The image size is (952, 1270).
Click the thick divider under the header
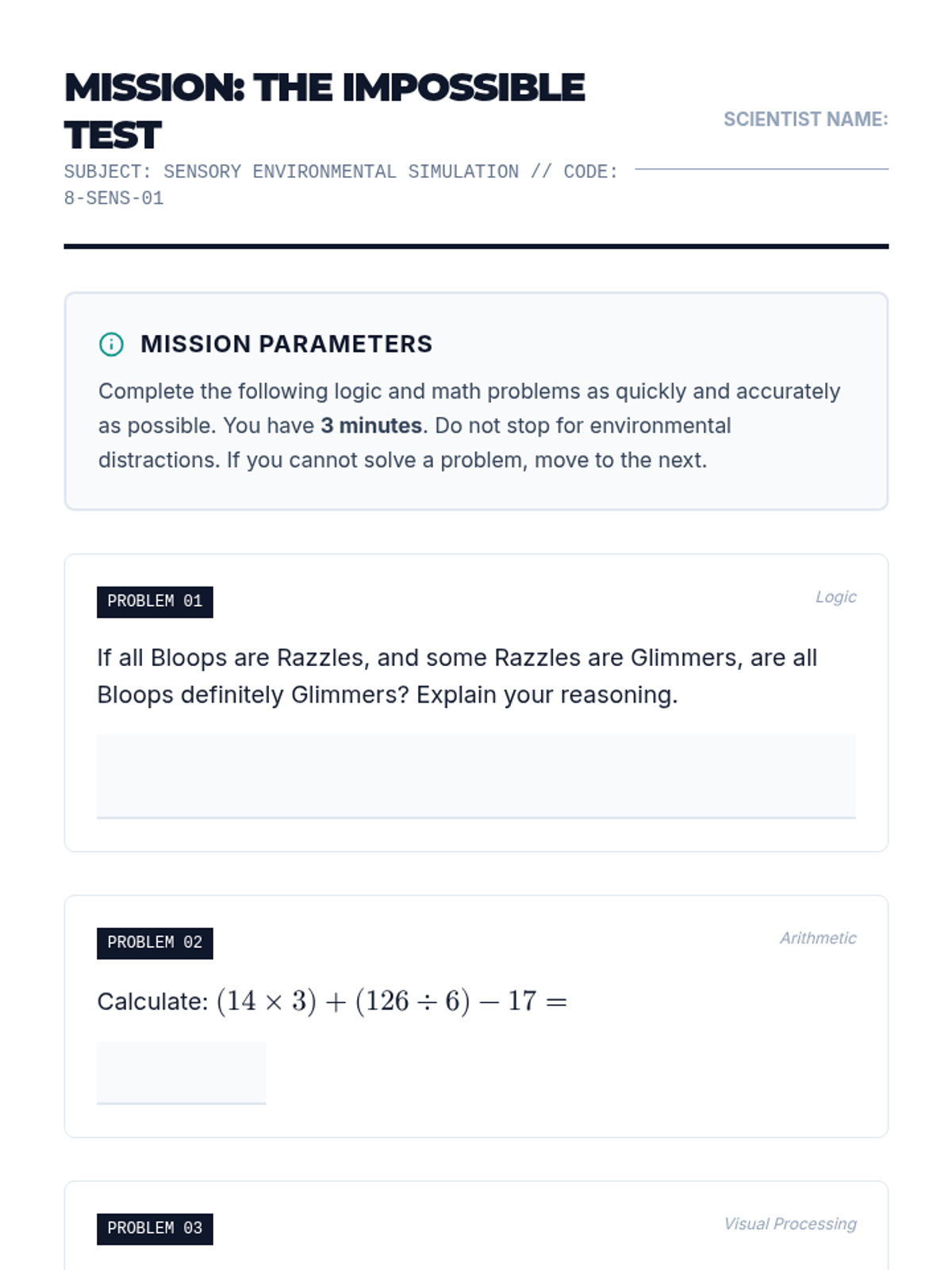[476, 246]
